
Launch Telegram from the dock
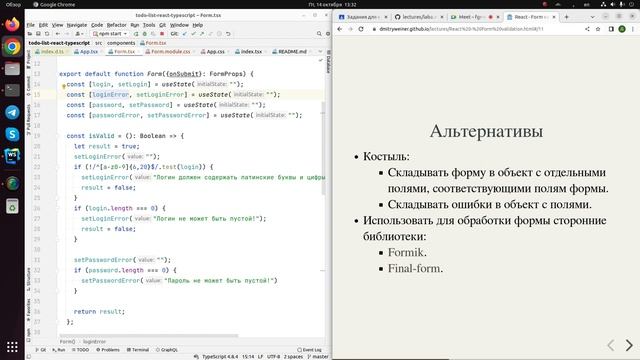coord(12,112)
